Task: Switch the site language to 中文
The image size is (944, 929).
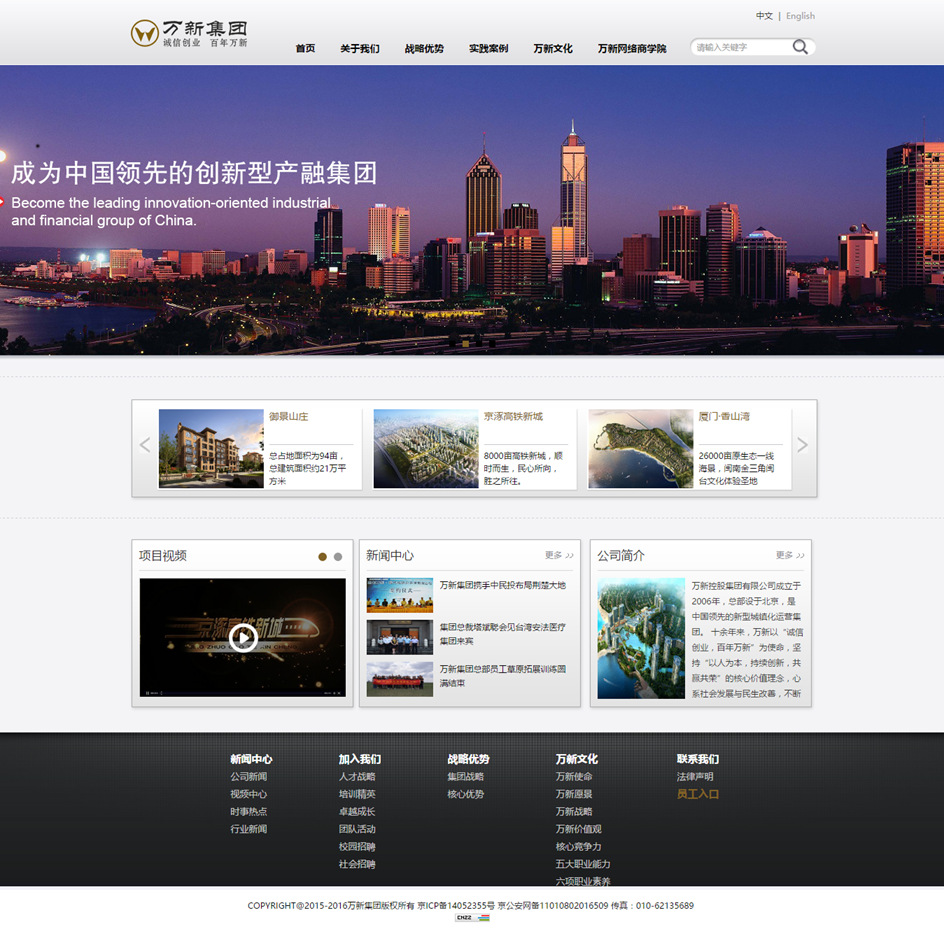Action: coord(764,15)
